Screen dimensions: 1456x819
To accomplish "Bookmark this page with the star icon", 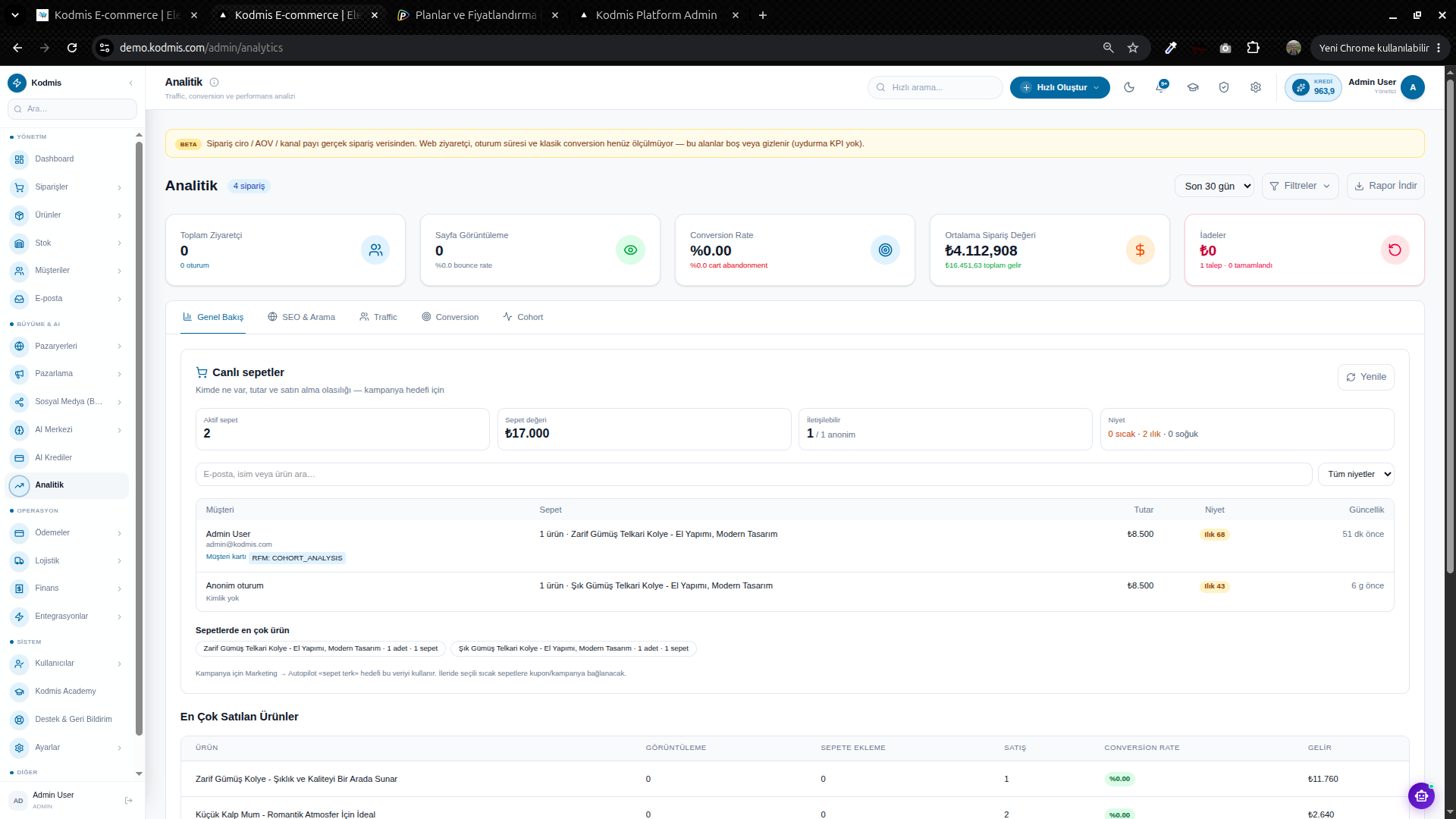I will 1133,48.
